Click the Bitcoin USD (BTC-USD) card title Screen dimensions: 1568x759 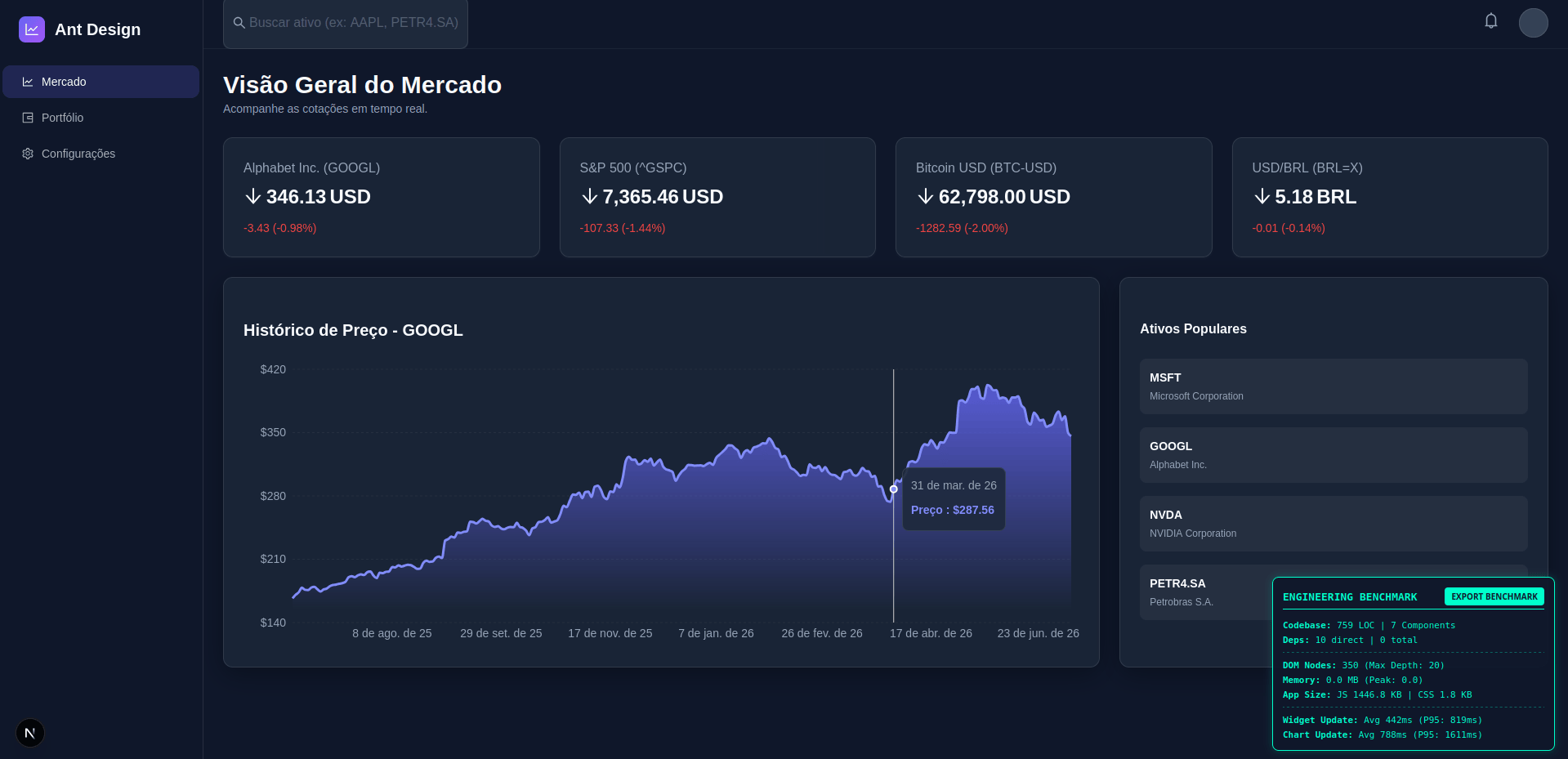point(986,167)
